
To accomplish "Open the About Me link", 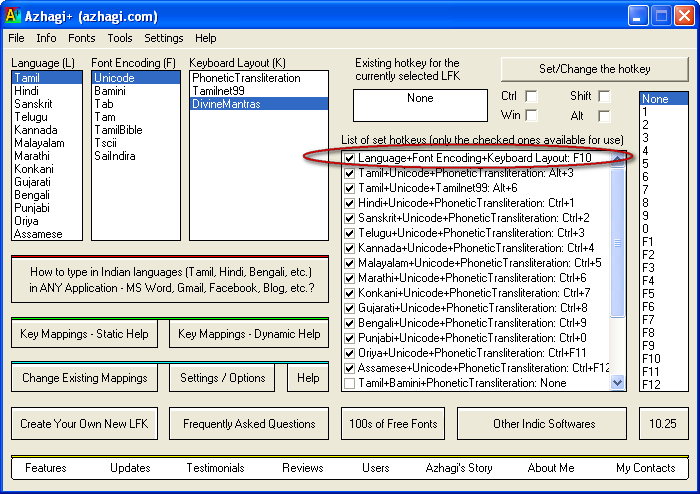I will pos(551,468).
